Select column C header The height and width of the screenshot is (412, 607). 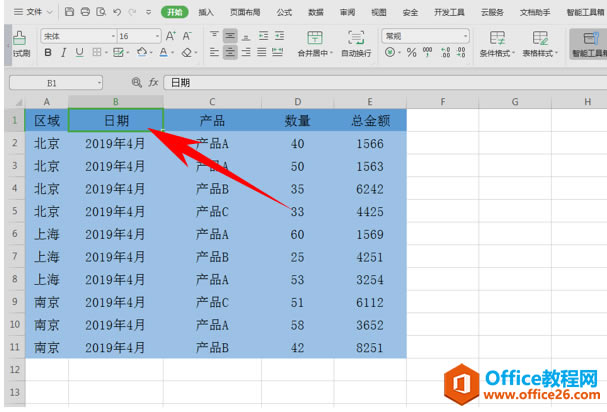point(212,102)
